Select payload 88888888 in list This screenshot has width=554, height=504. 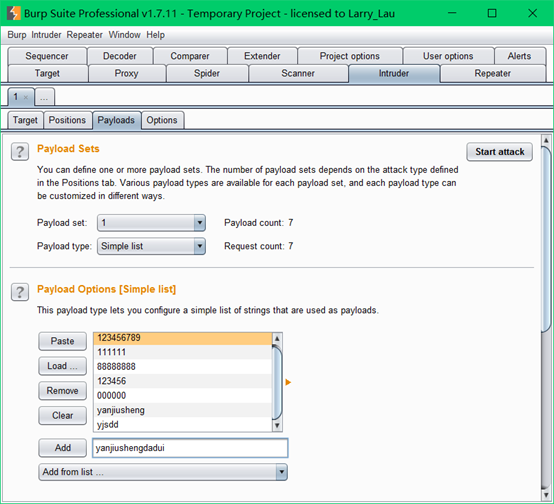(x=183, y=367)
